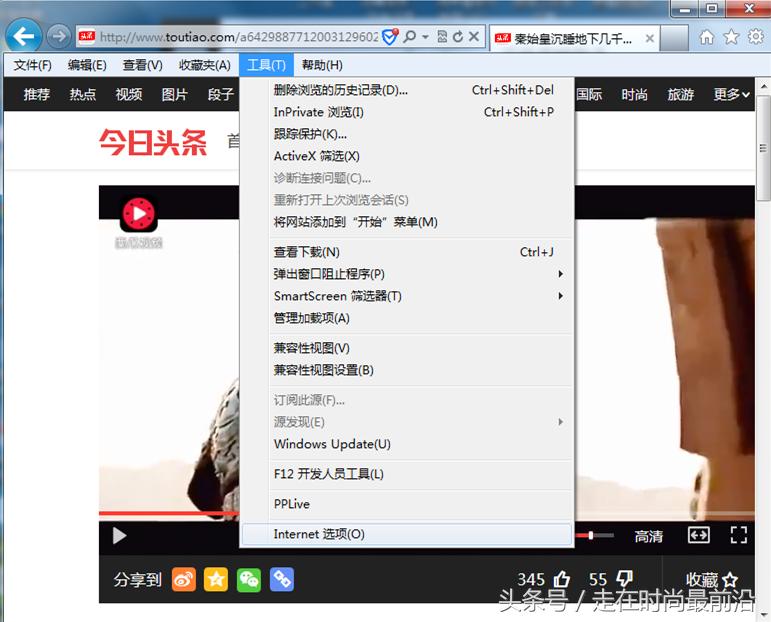Open the 查看(V) menu
This screenshot has width=771, height=622.
coord(143,65)
